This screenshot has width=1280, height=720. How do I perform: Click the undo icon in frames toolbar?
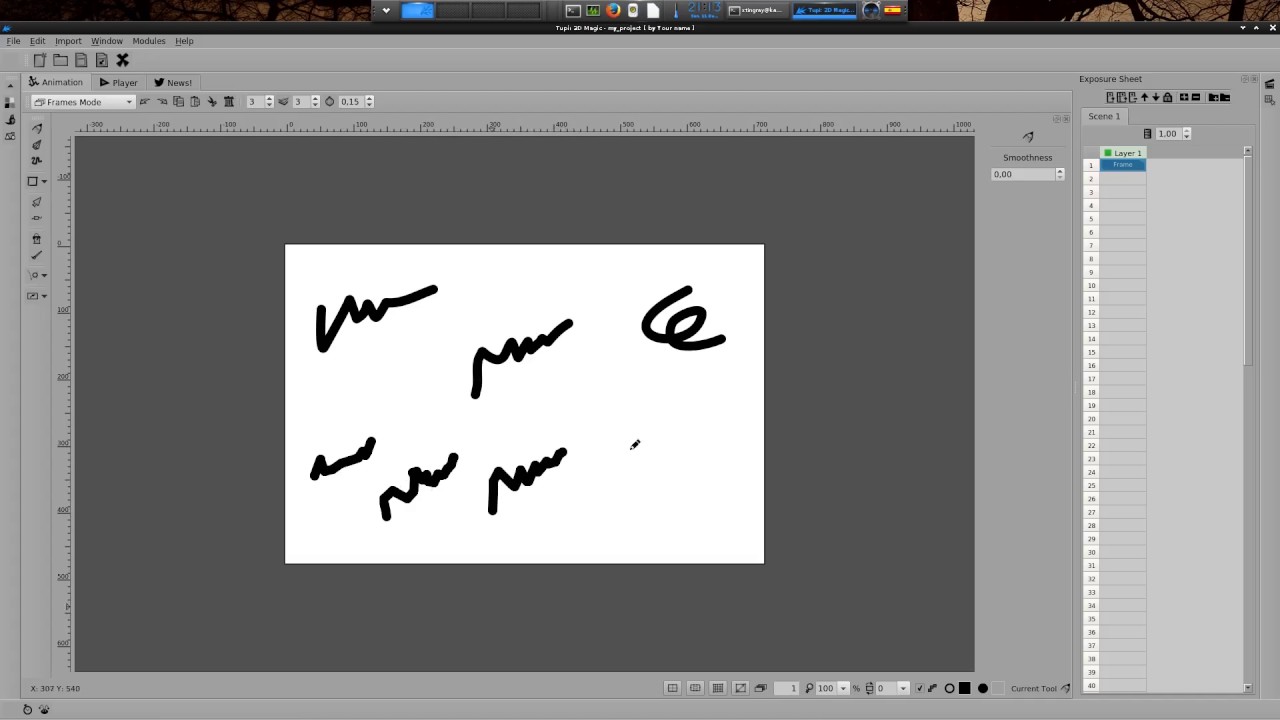pos(145,101)
